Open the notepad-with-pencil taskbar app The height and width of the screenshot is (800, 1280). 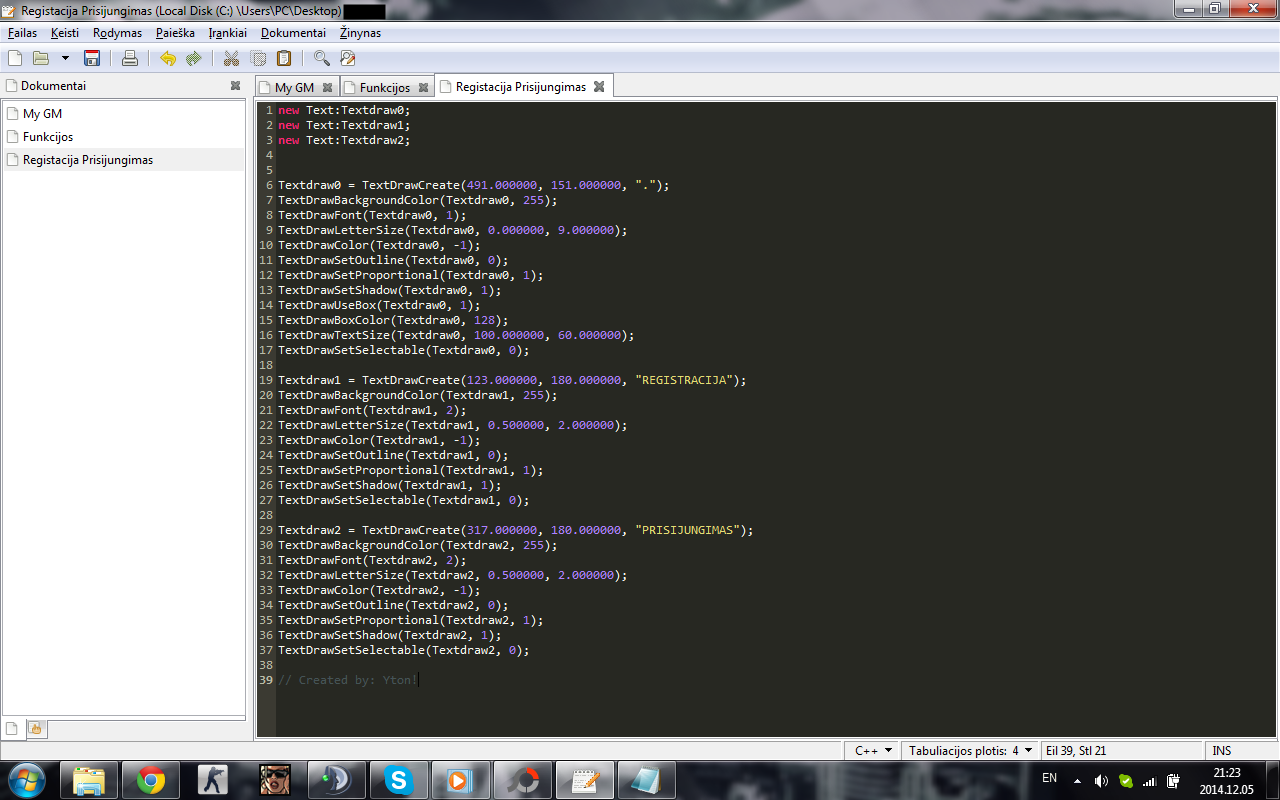coord(585,780)
